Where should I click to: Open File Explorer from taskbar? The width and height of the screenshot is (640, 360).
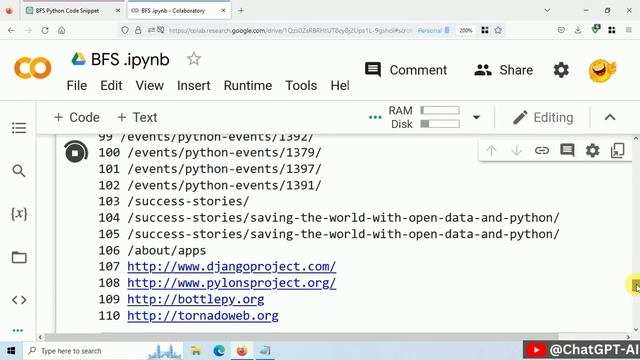pos(196,351)
